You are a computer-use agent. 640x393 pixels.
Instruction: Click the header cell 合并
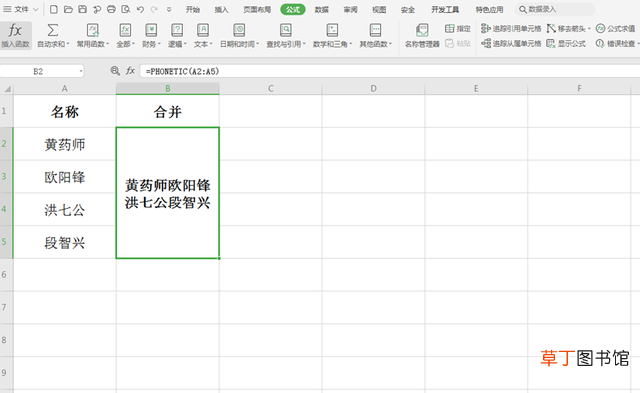[x=168, y=111]
